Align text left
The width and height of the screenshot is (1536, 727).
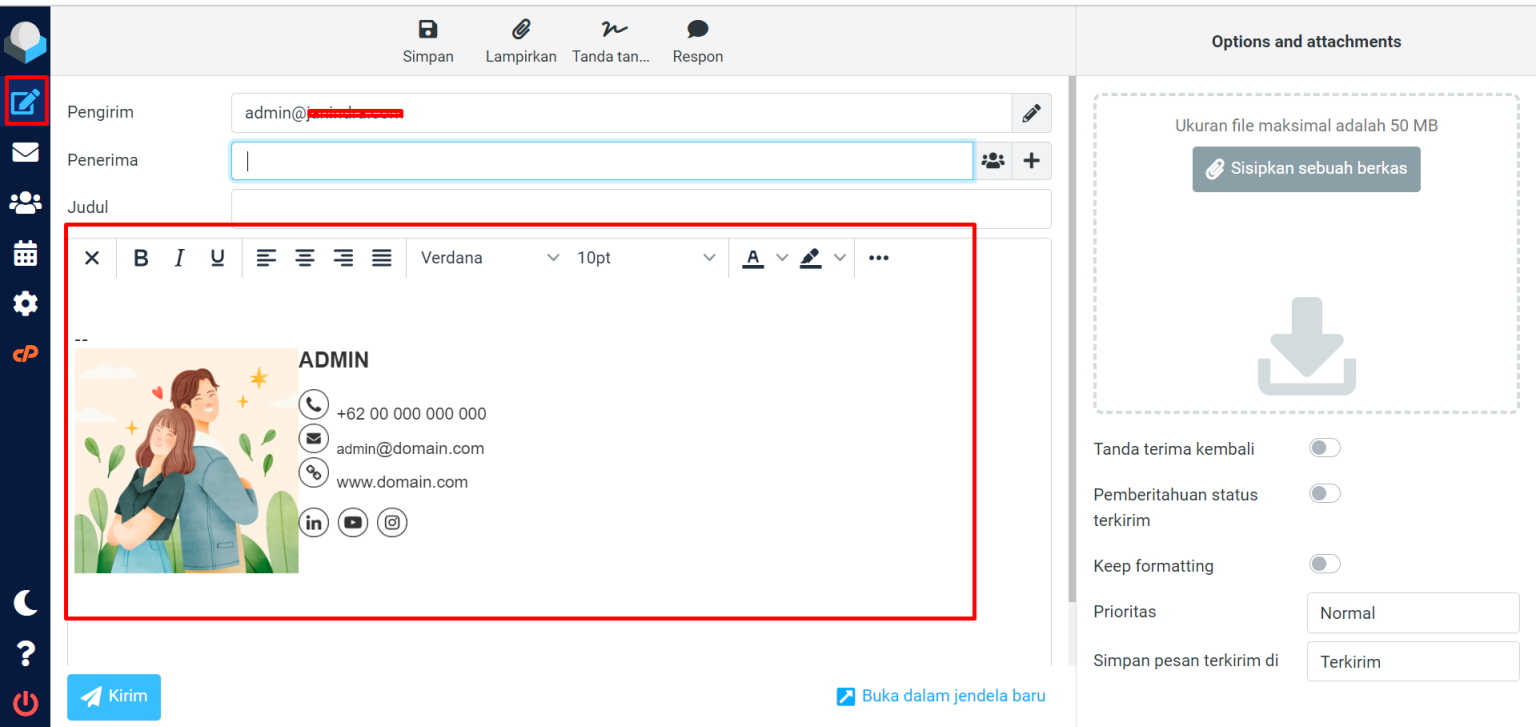(266, 258)
